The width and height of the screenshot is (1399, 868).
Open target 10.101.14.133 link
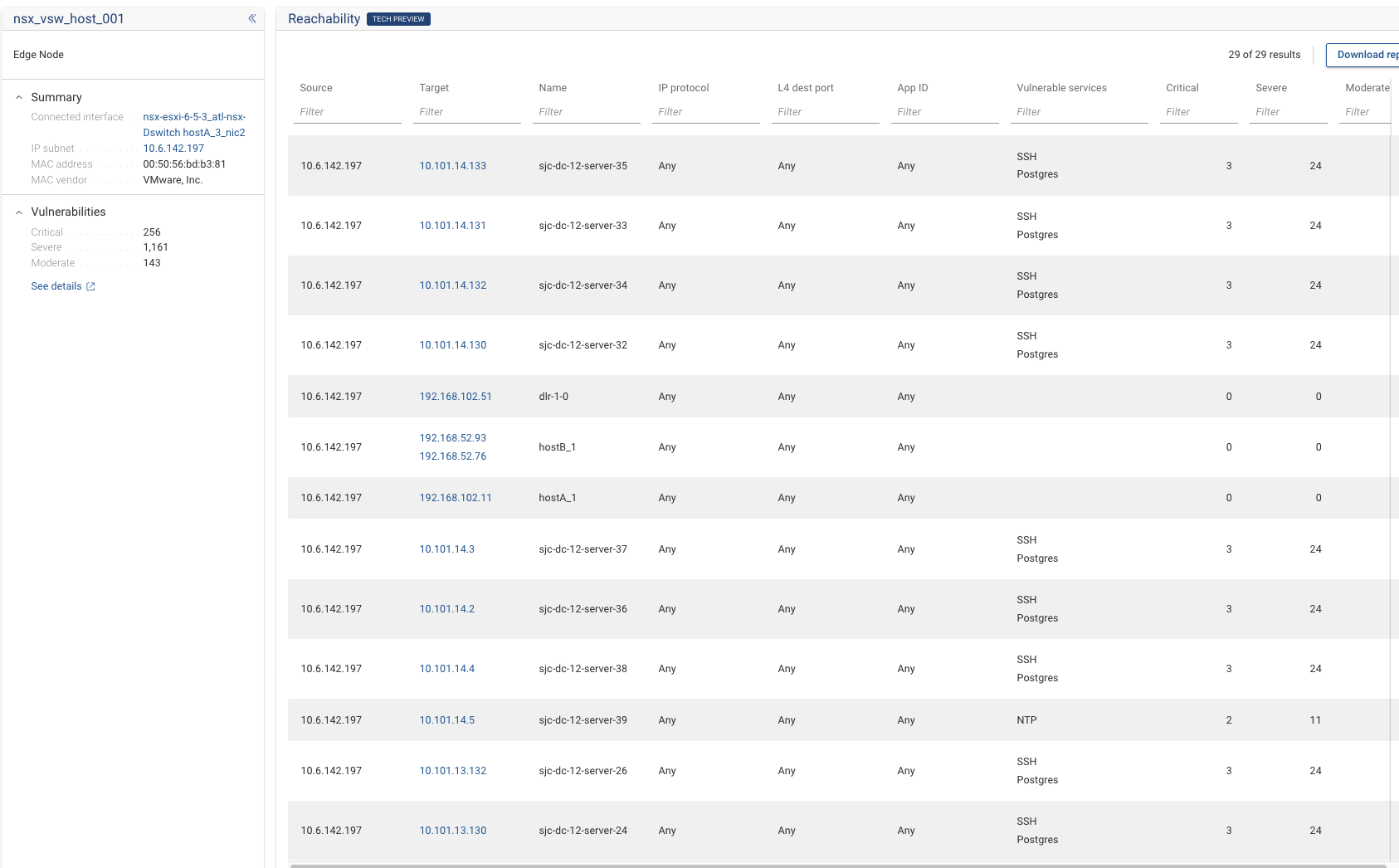coord(453,166)
